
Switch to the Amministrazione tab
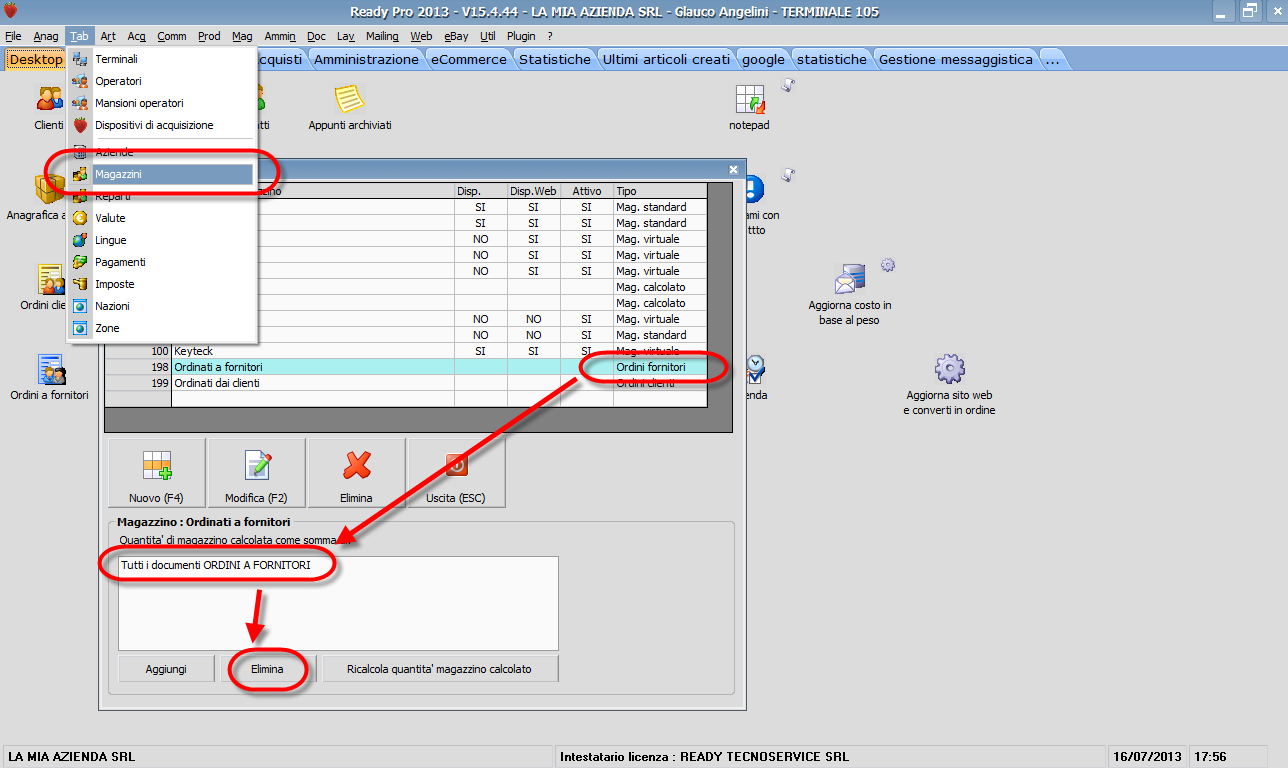(x=367, y=59)
